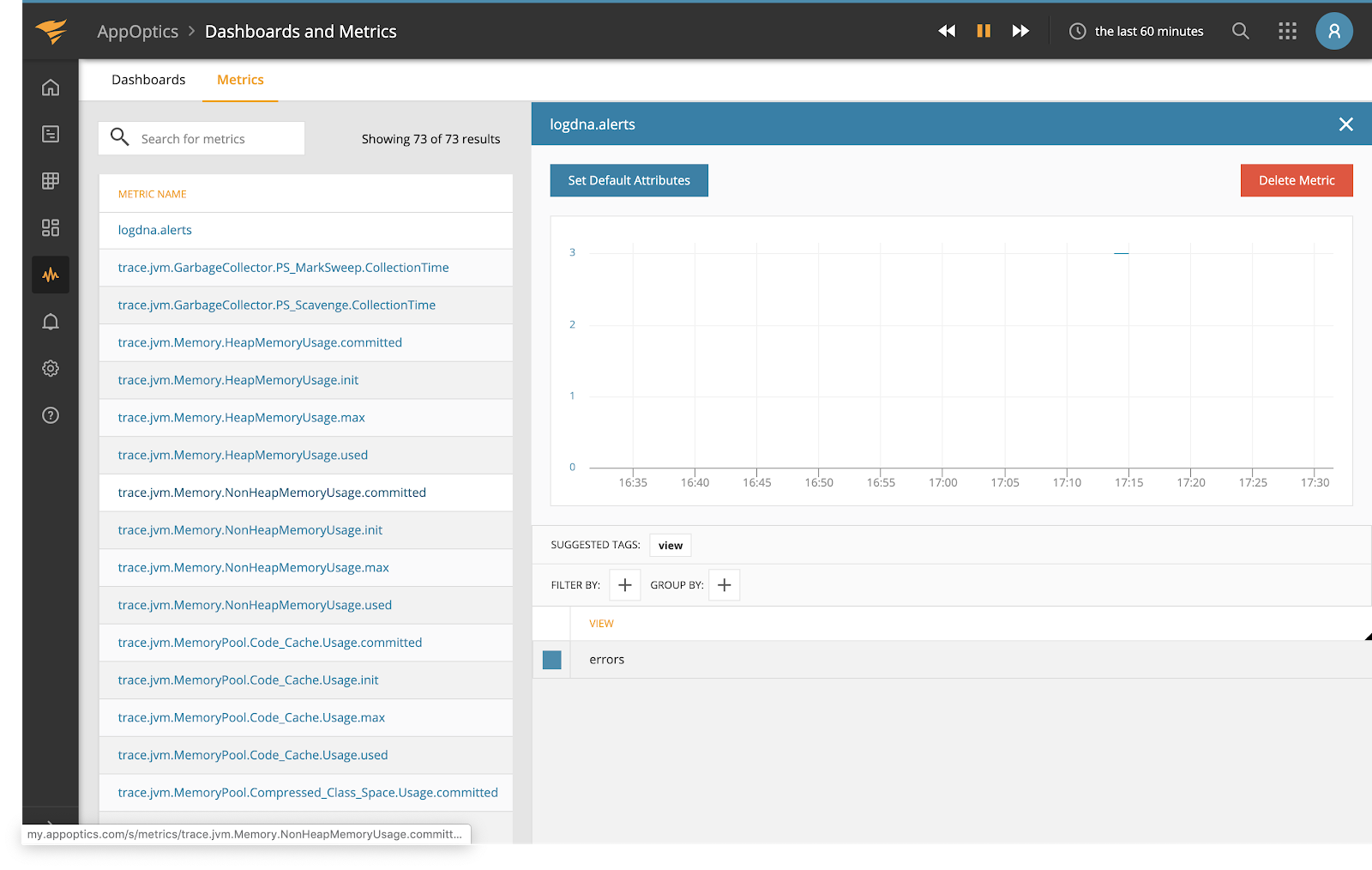1372x870 pixels.
Task: Open the user profile avatar
Action: click(x=1334, y=31)
